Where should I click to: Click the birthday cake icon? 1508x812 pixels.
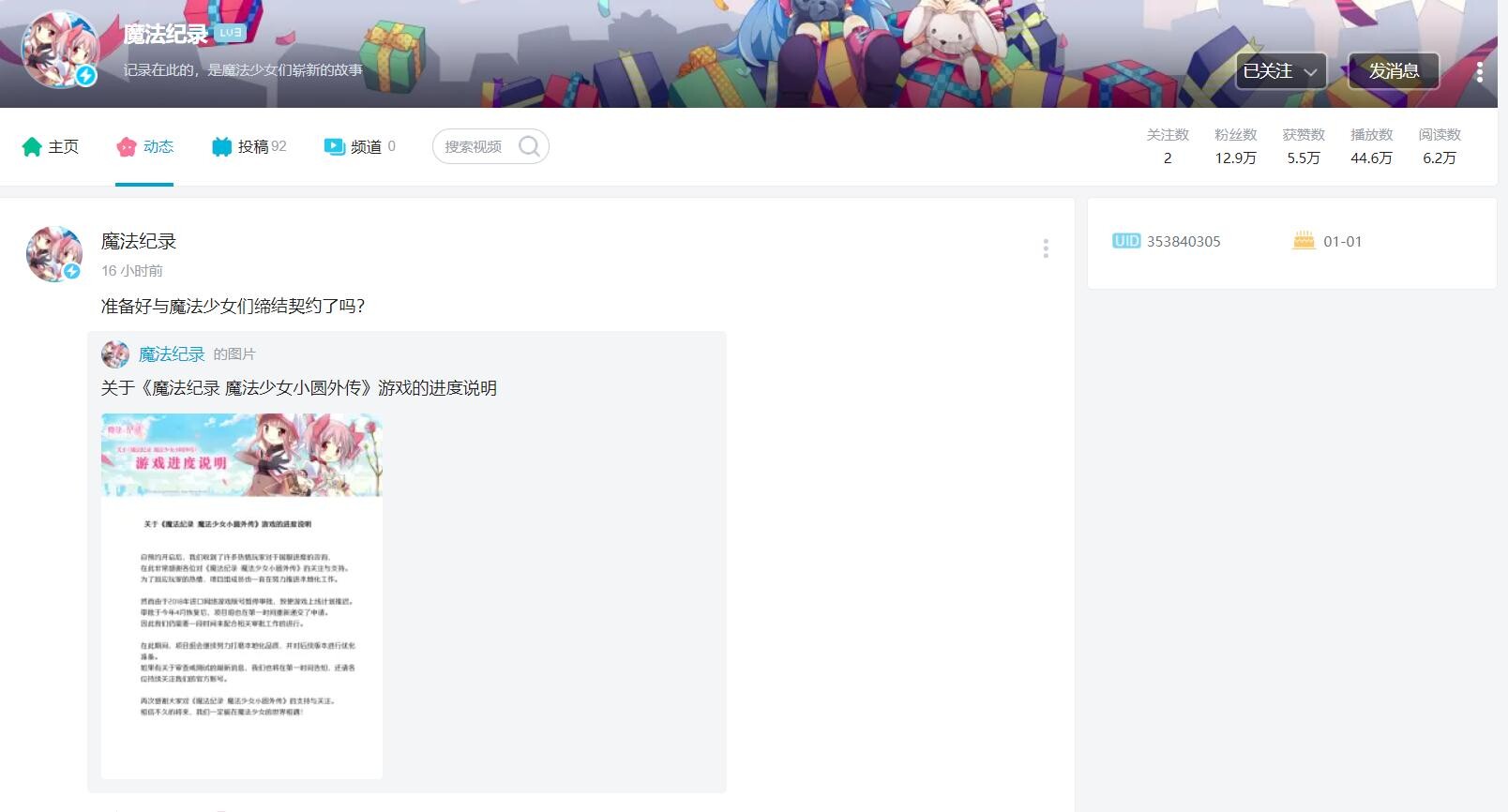coord(1304,241)
